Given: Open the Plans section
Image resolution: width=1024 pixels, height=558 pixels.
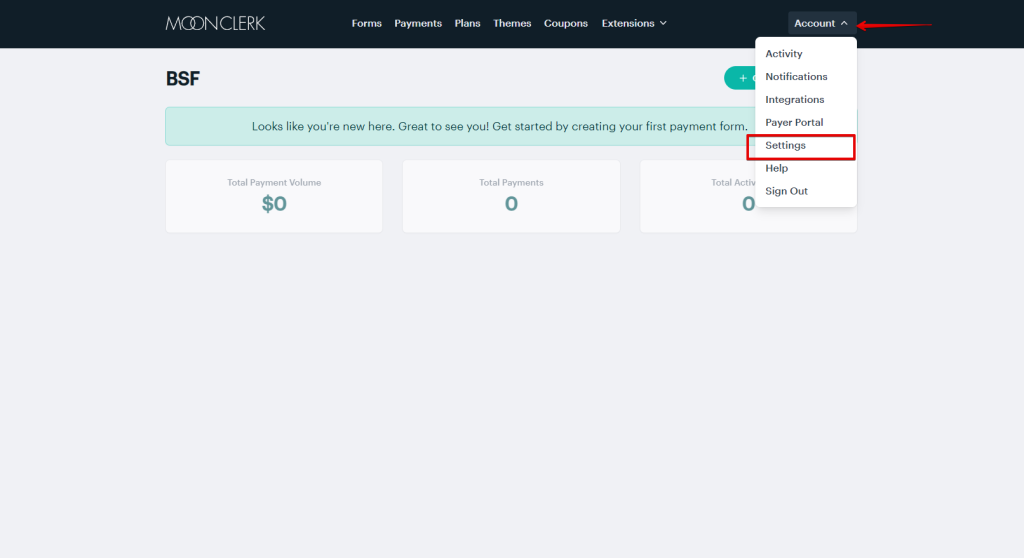Looking at the screenshot, I should pos(467,23).
